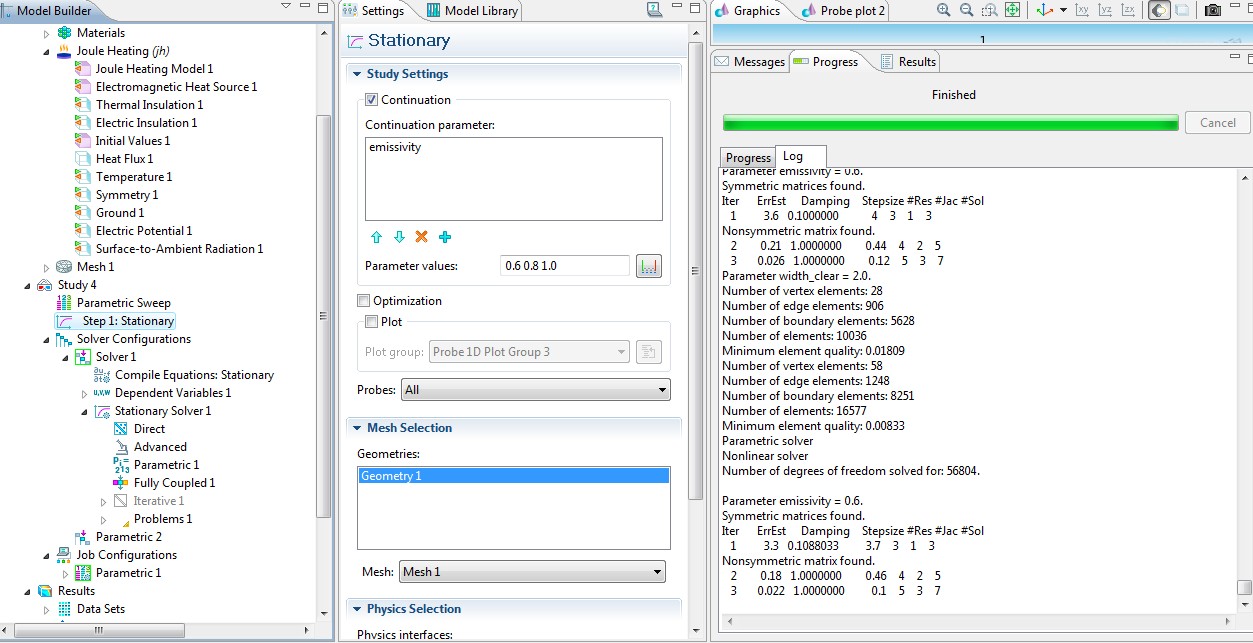This screenshot has width=1253, height=643.
Task: Uncheck the Continuation checkbox
Action: [372, 100]
